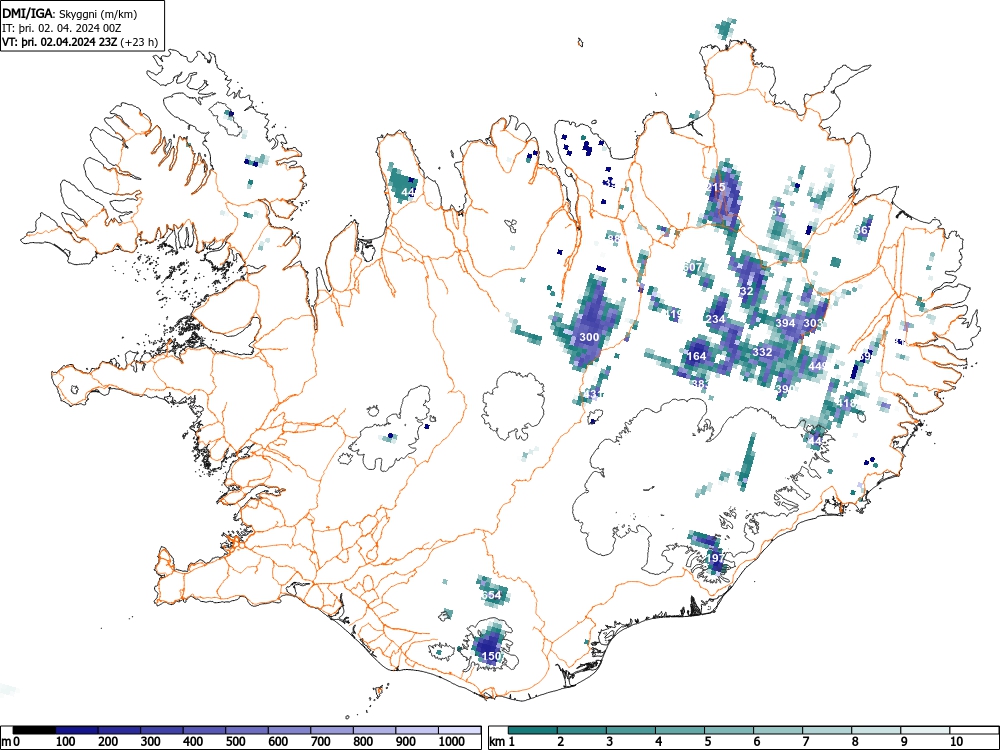Click the '418' visibility value on the map

[x=846, y=403]
